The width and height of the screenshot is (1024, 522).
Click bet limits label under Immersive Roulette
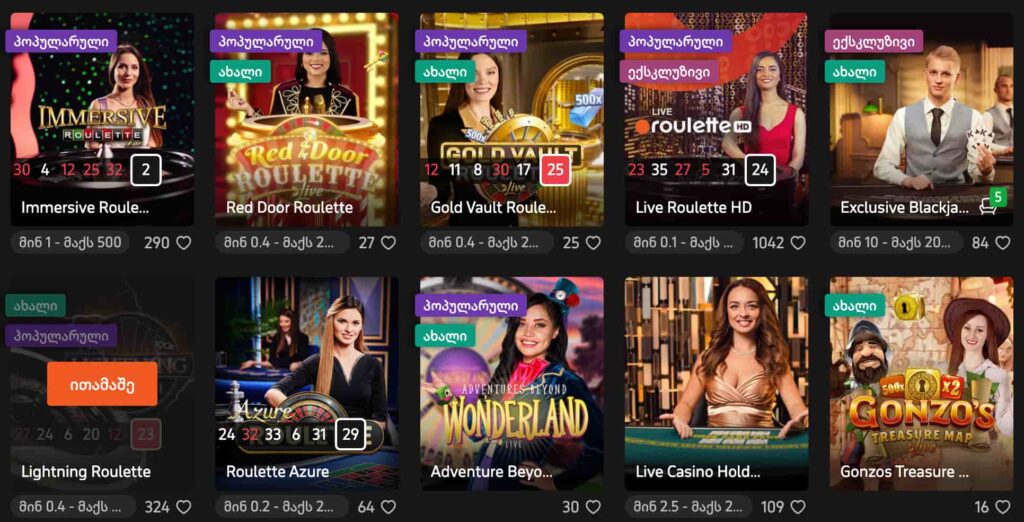70,243
